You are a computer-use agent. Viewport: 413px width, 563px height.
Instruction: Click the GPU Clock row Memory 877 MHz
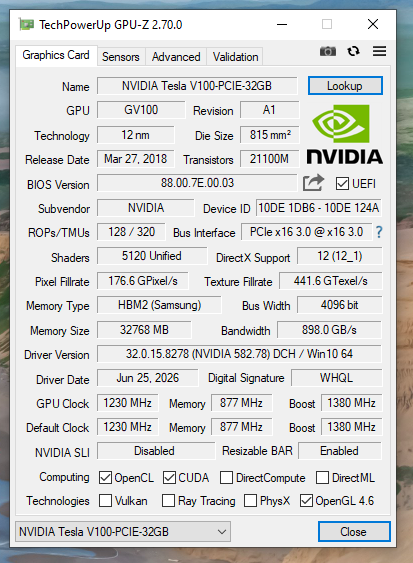[x=241, y=403]
